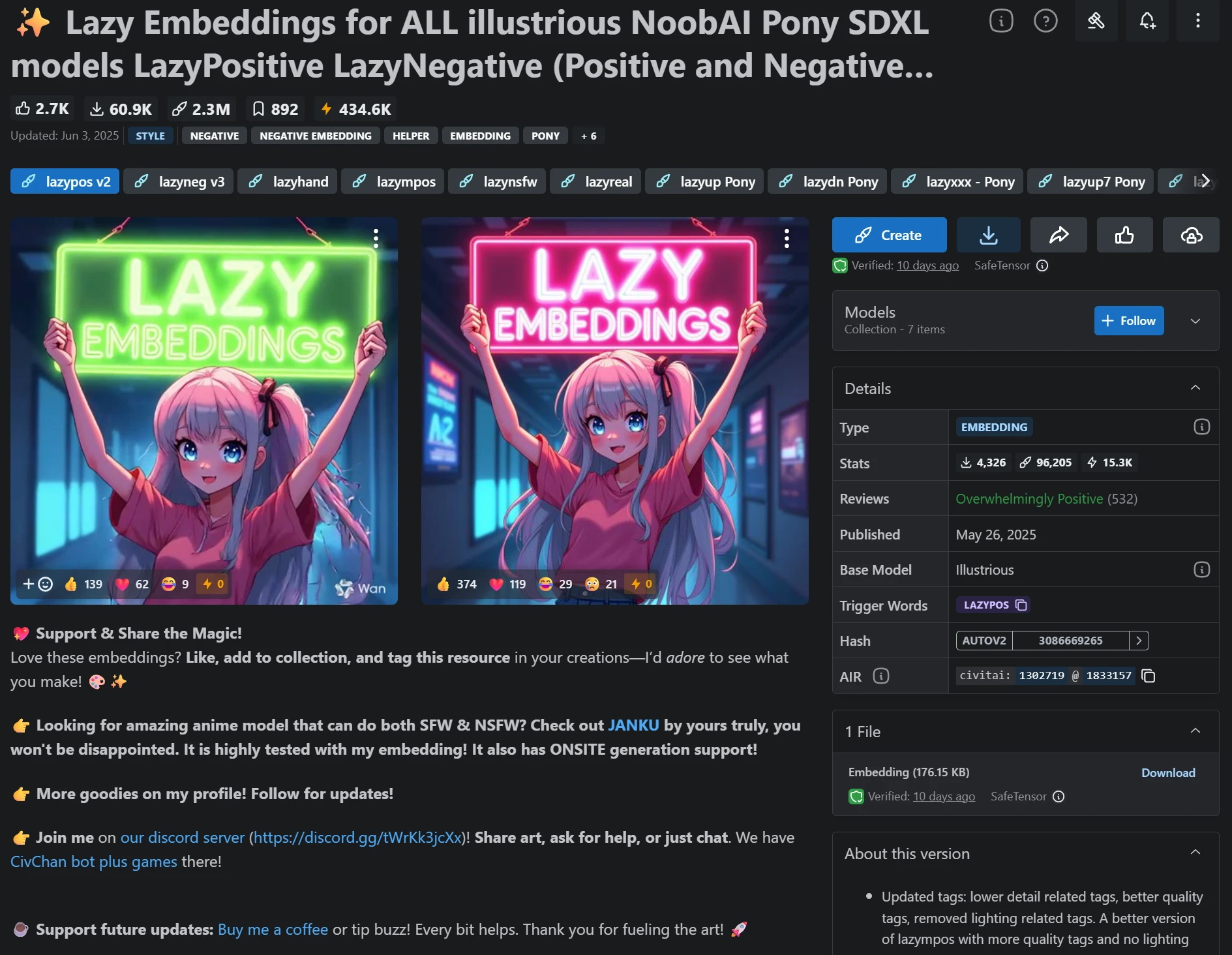Collapse the 1 File section
Image resolution: width=1232 pixels, height=955 pixels.
(1195, 731)
